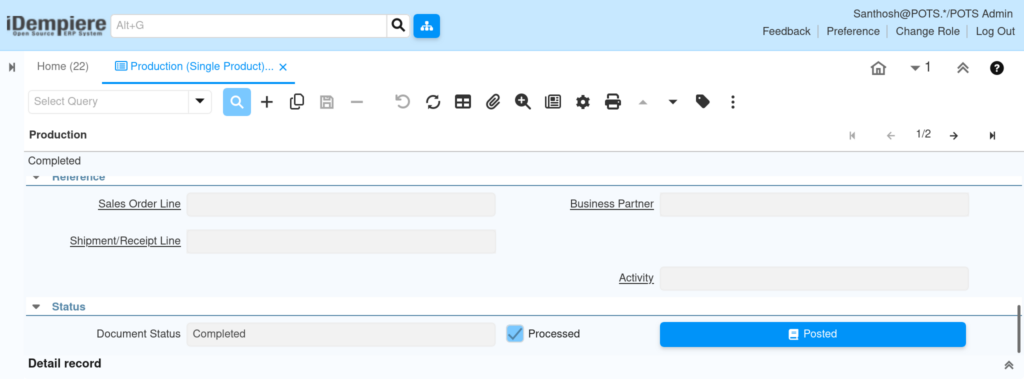The image size is (1024, 379).
Task: Undo changes with the undo arrow
Action: (403, 102)
